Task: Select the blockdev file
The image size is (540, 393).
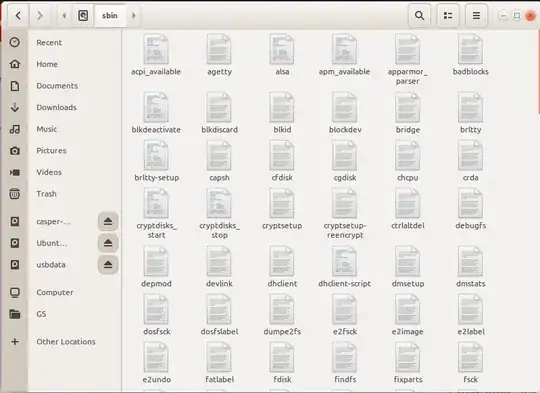Action: (345, 113)
